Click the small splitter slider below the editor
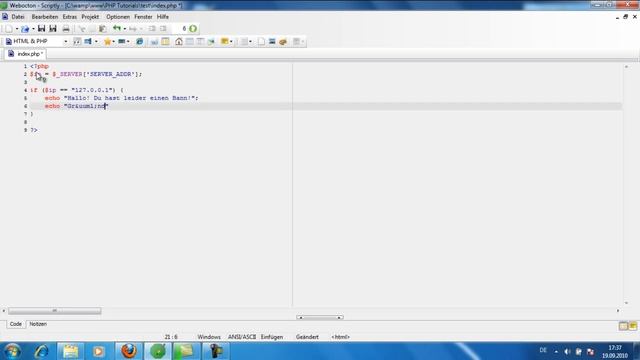 point(320,317)
